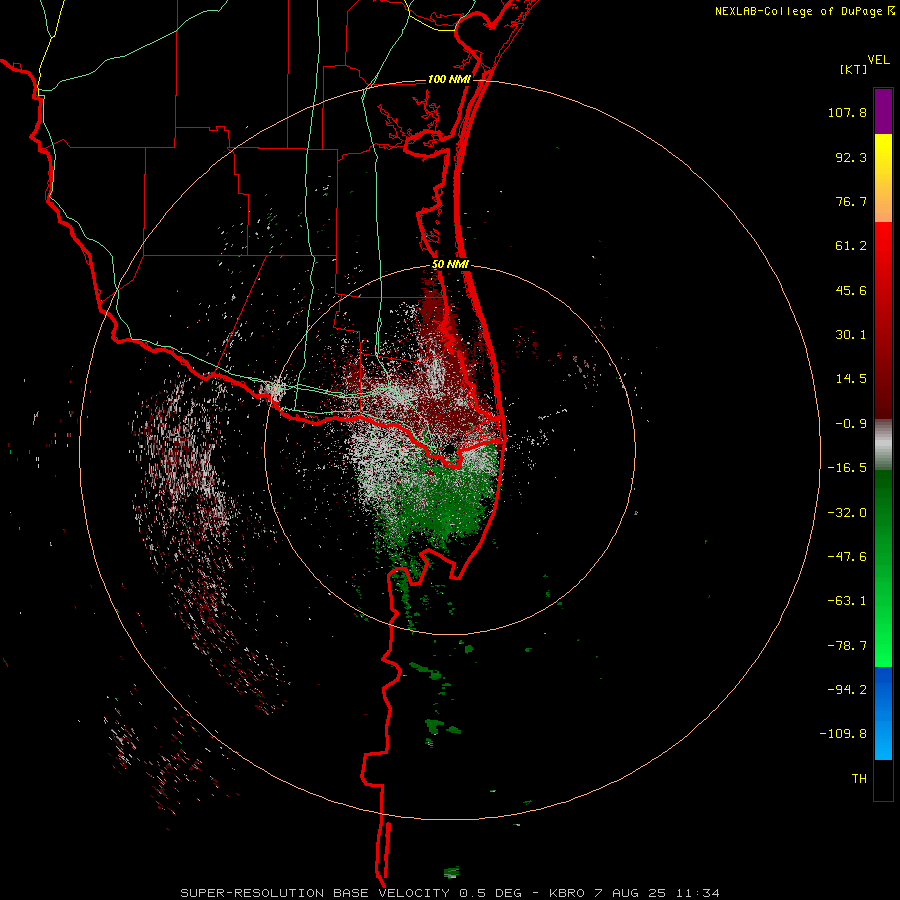Click the TH legend label
The width and height of the screenshot is (900, 900).
coord(859,778)
